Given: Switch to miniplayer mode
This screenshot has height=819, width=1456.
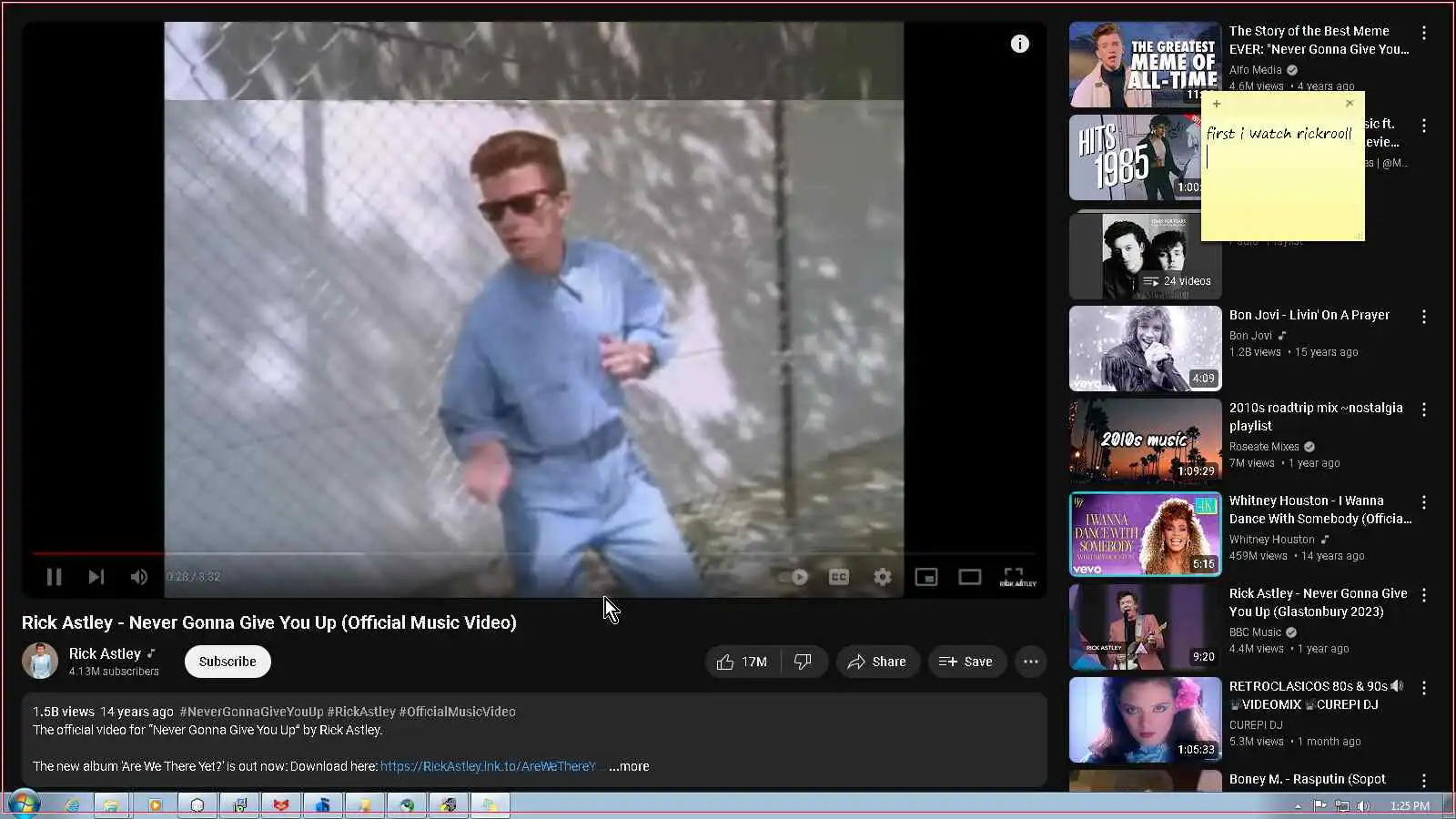Looking at the screenshot, I should (926, 577).
